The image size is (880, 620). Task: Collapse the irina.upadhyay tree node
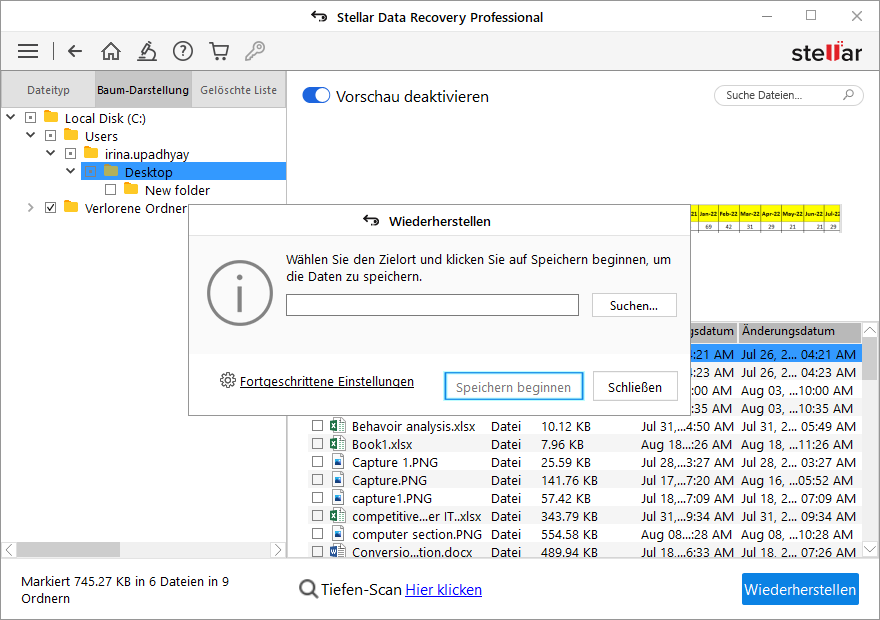pos(51,153)
